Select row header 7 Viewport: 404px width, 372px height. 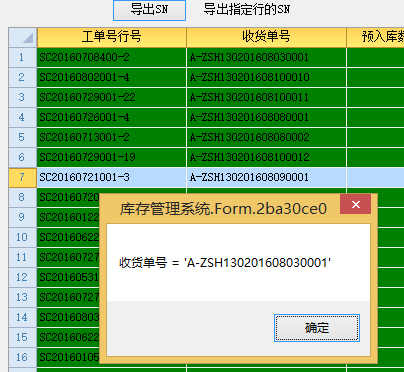(x=23, y=177)
